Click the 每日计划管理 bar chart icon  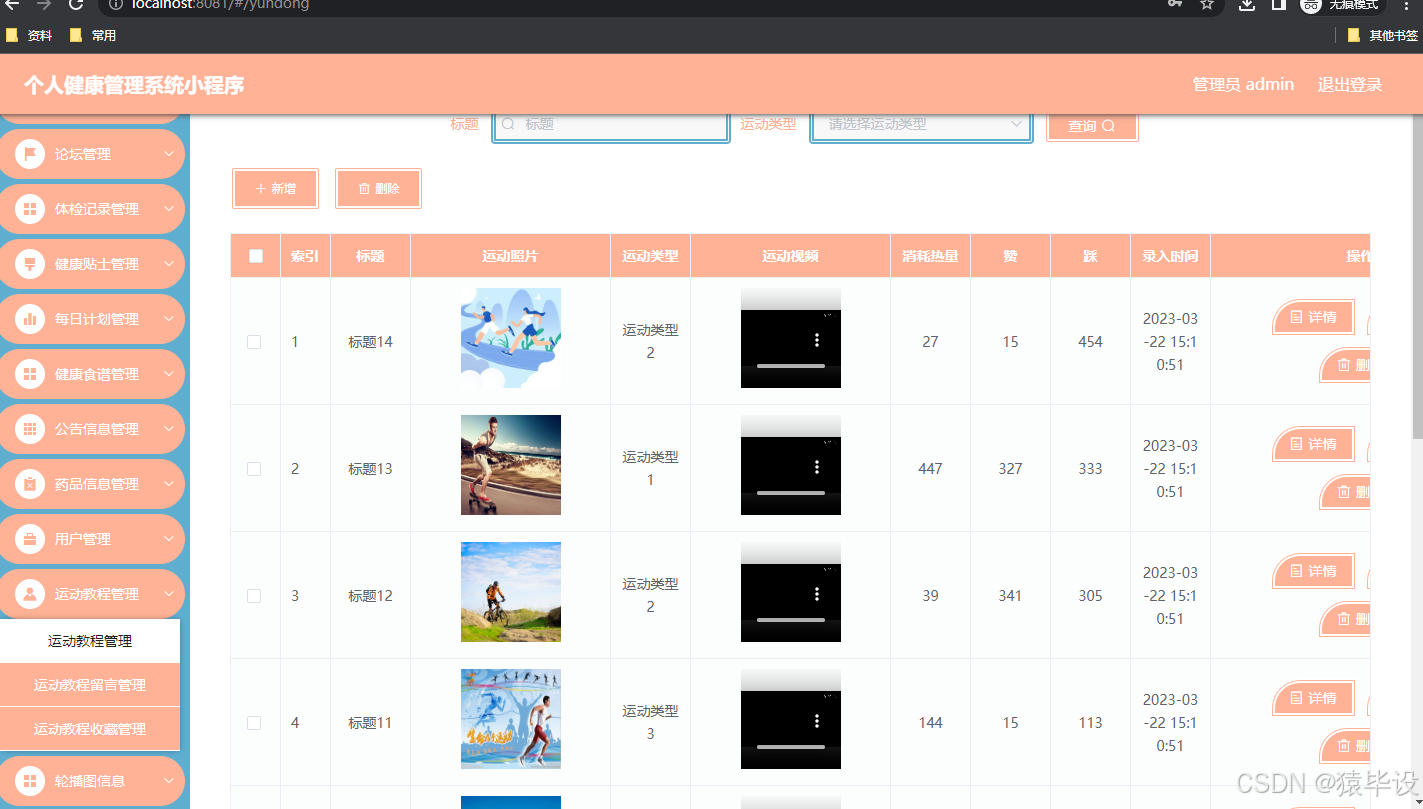30,319
